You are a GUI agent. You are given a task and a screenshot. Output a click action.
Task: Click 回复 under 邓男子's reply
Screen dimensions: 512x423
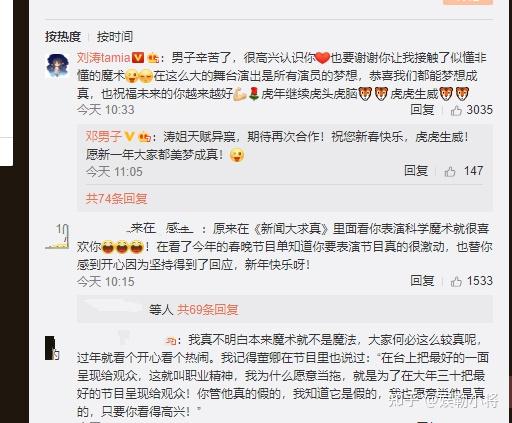coord(416,171)
